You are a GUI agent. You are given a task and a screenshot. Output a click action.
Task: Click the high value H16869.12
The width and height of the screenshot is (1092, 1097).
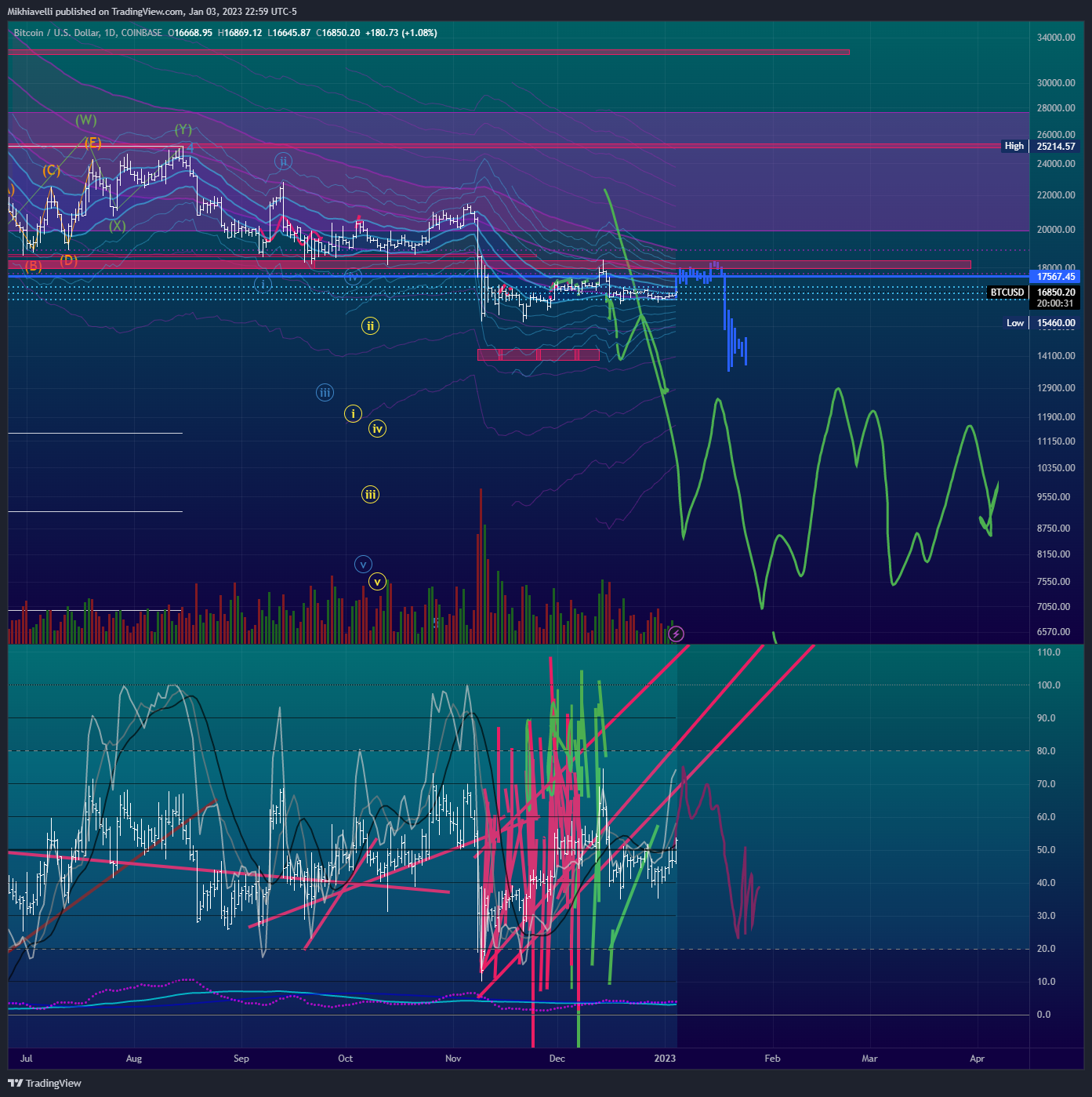(240, 33)
